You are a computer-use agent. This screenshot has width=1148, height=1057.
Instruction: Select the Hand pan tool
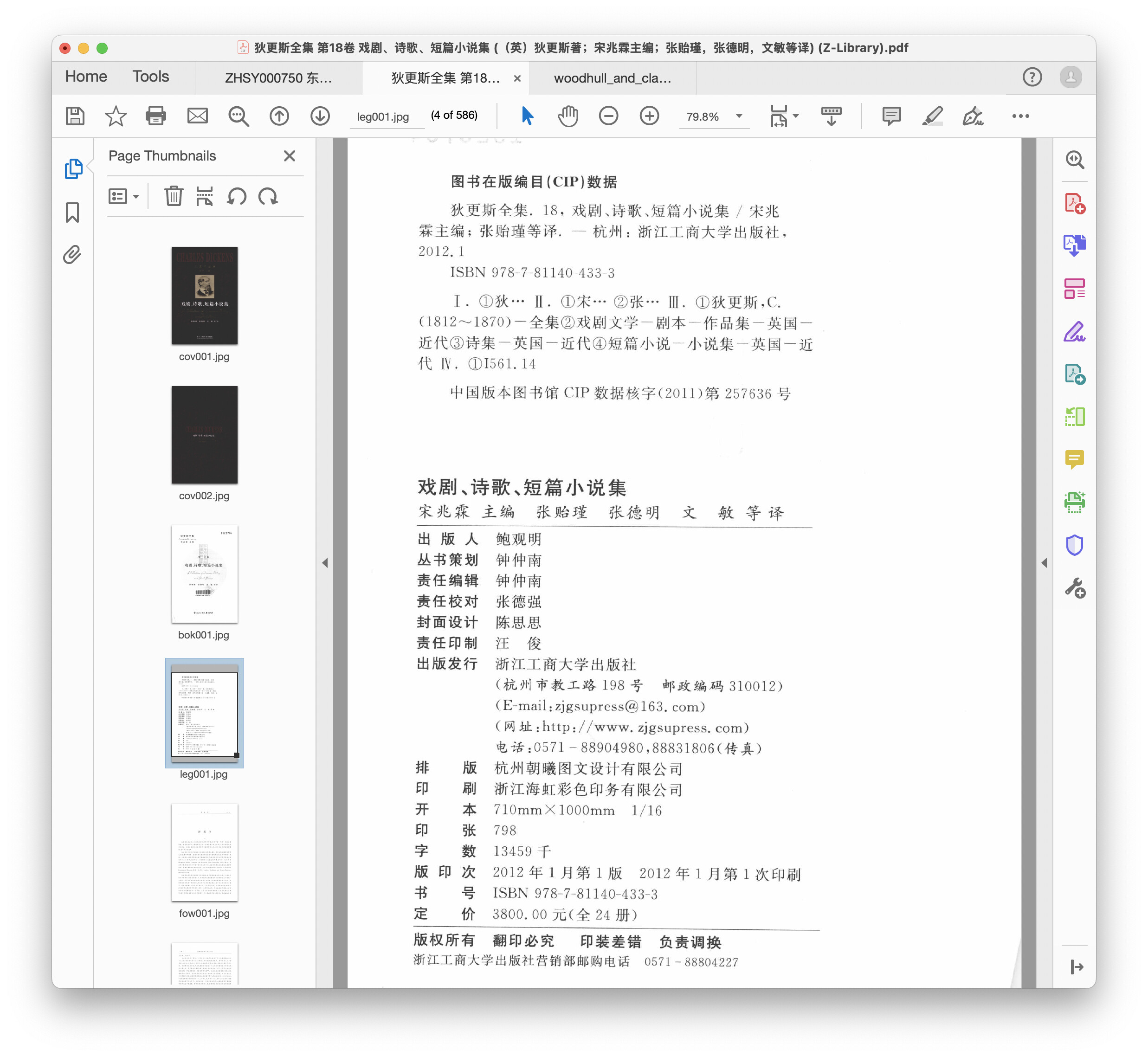568,116
